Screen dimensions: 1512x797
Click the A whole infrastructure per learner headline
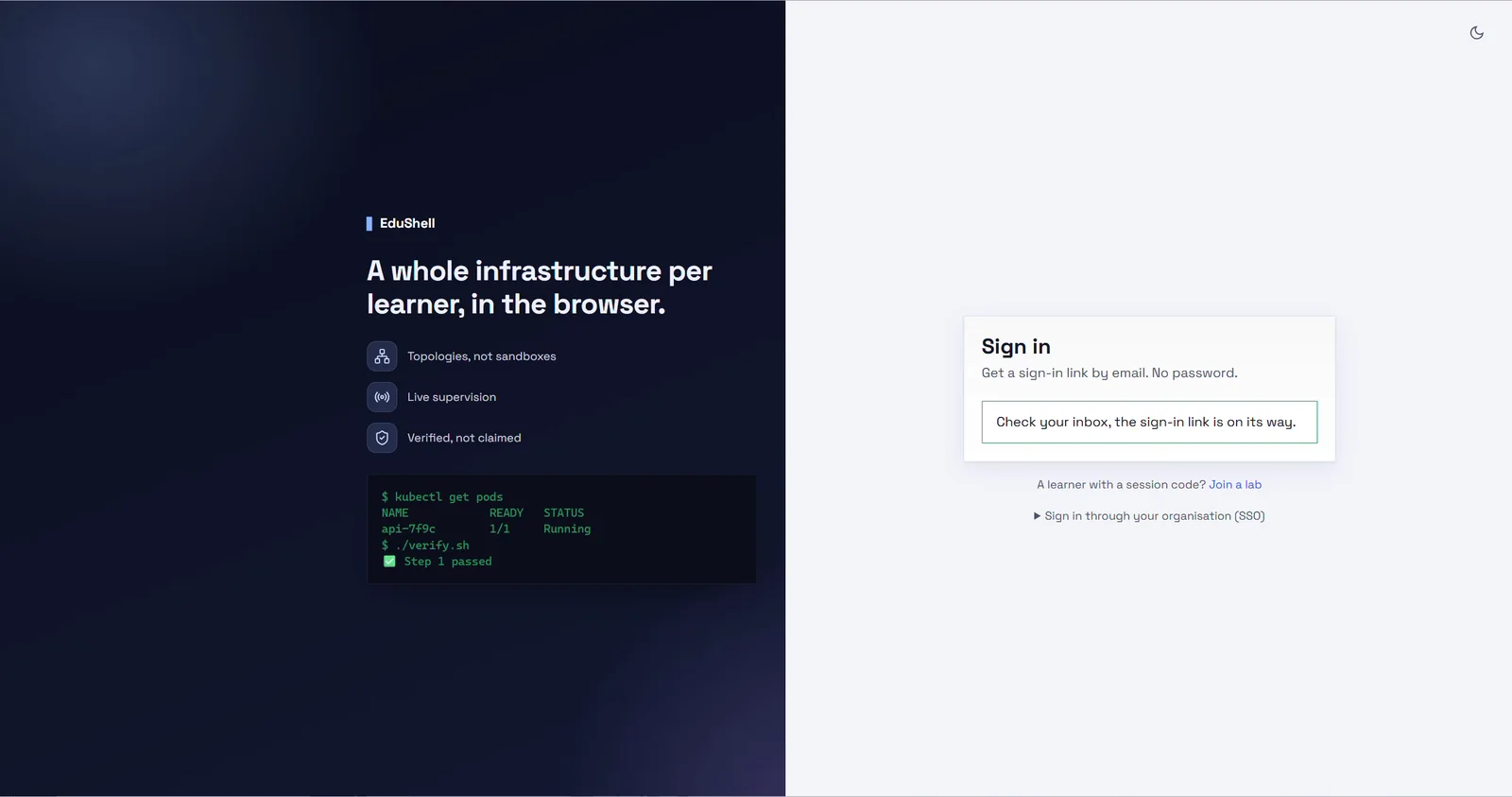coord(540,287)
